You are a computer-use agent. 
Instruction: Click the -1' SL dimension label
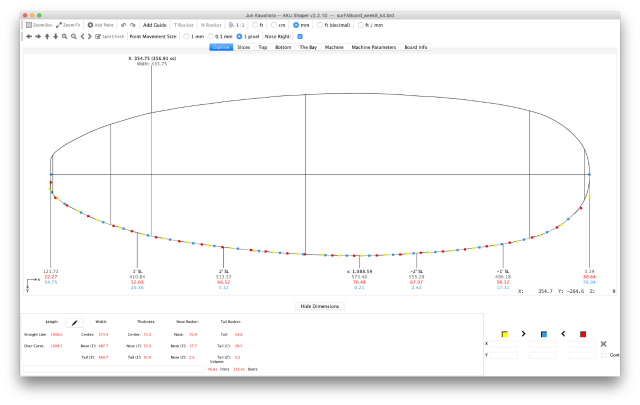[x=503, y=271]
